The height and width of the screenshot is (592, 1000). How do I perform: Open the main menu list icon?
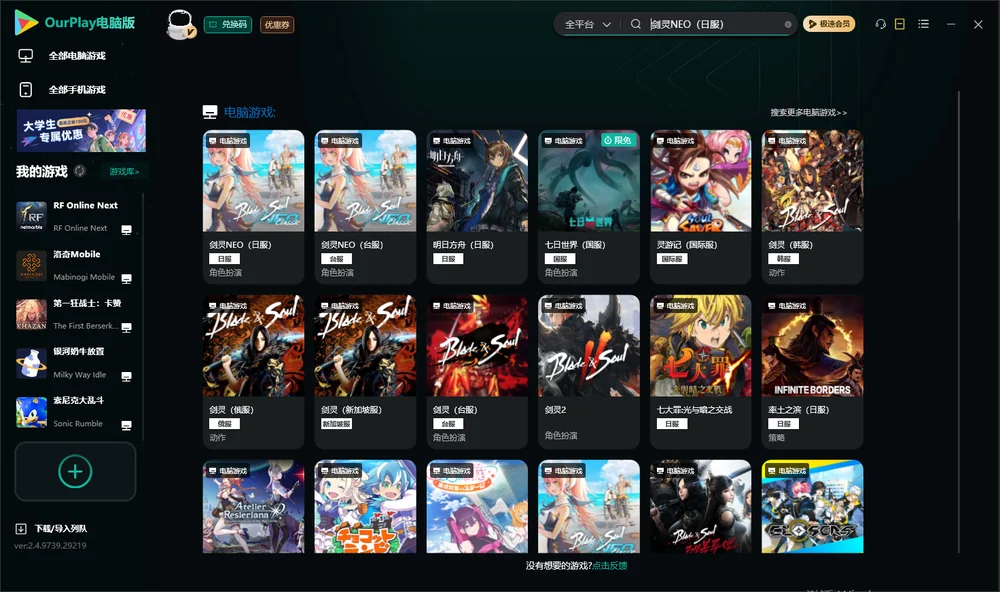point(923,24)
